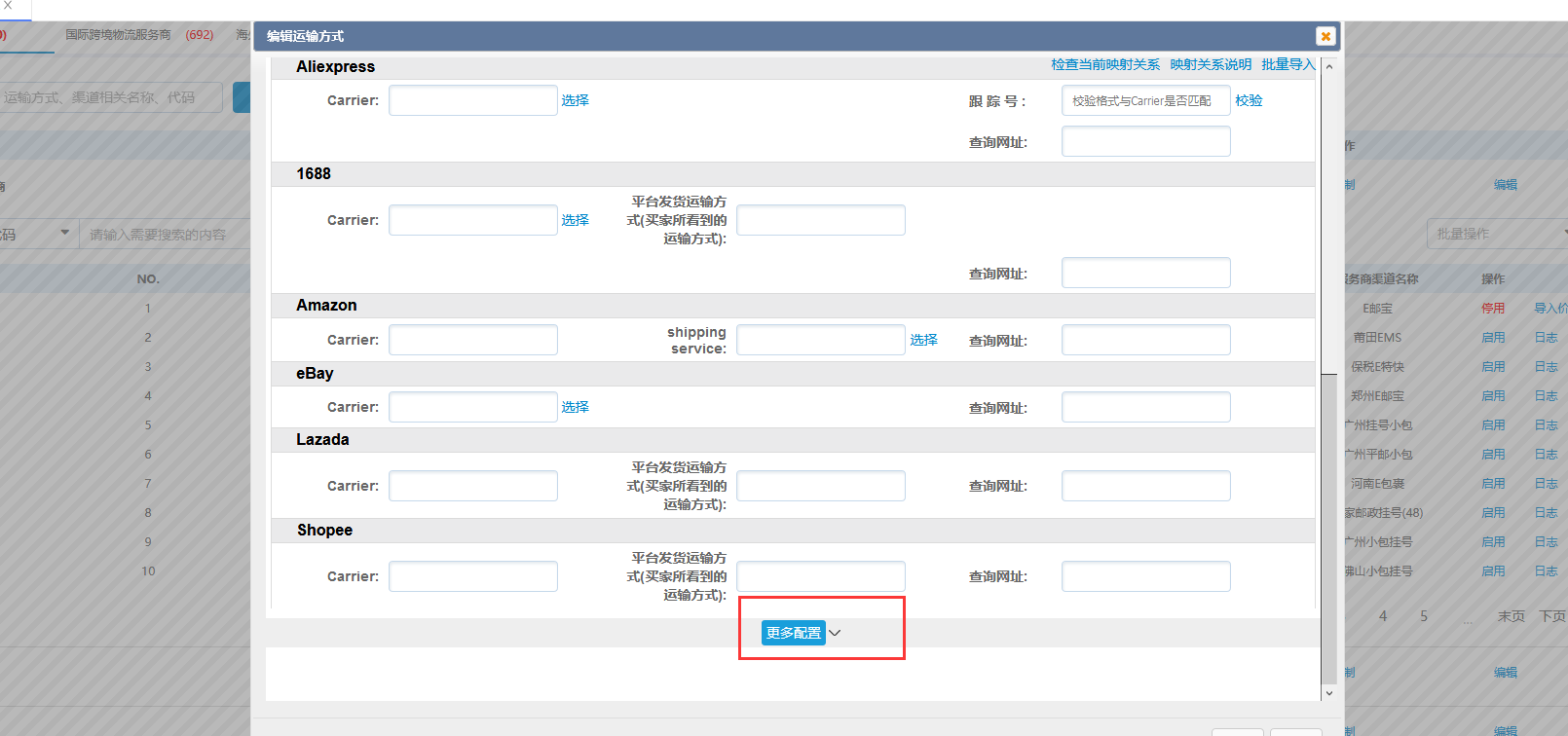Click 选择 next to Aliexpress Carrier
Image resolution: width=1568 pixels, height=736 pixels.
[575, 100]
